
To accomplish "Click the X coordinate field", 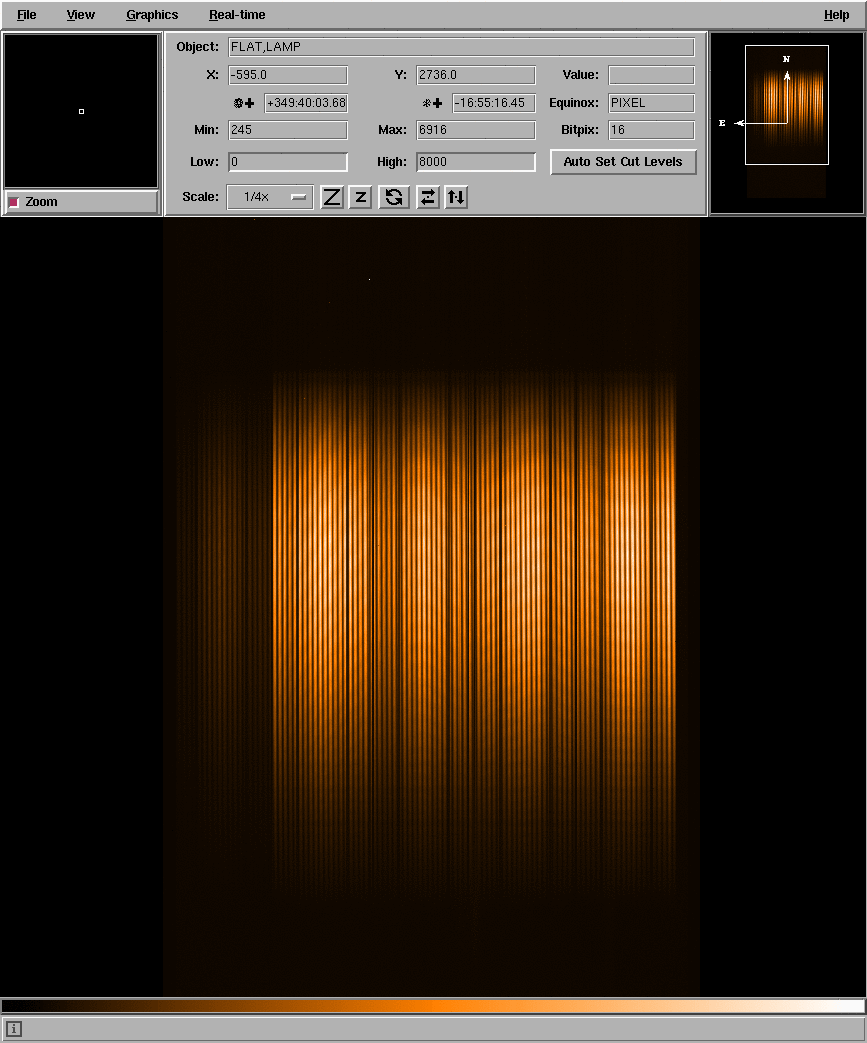I will click(288, 74).
